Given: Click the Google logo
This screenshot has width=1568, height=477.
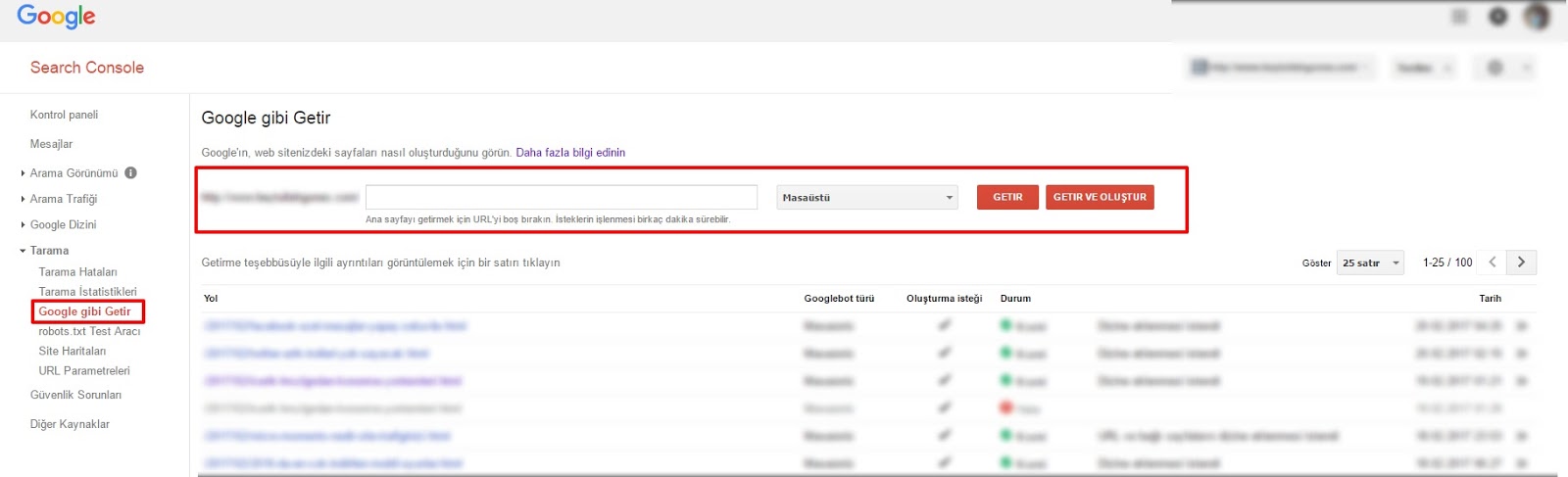Looking at the screenshot, I should click(x=56, y=17).
